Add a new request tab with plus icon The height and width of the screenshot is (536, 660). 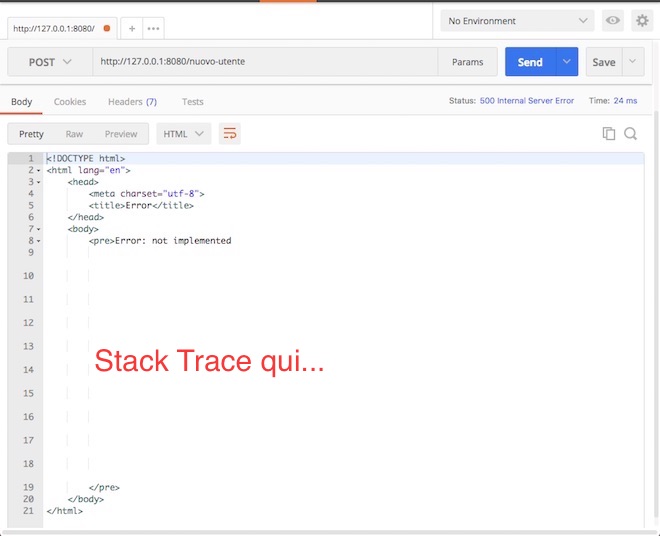(132, 28)
